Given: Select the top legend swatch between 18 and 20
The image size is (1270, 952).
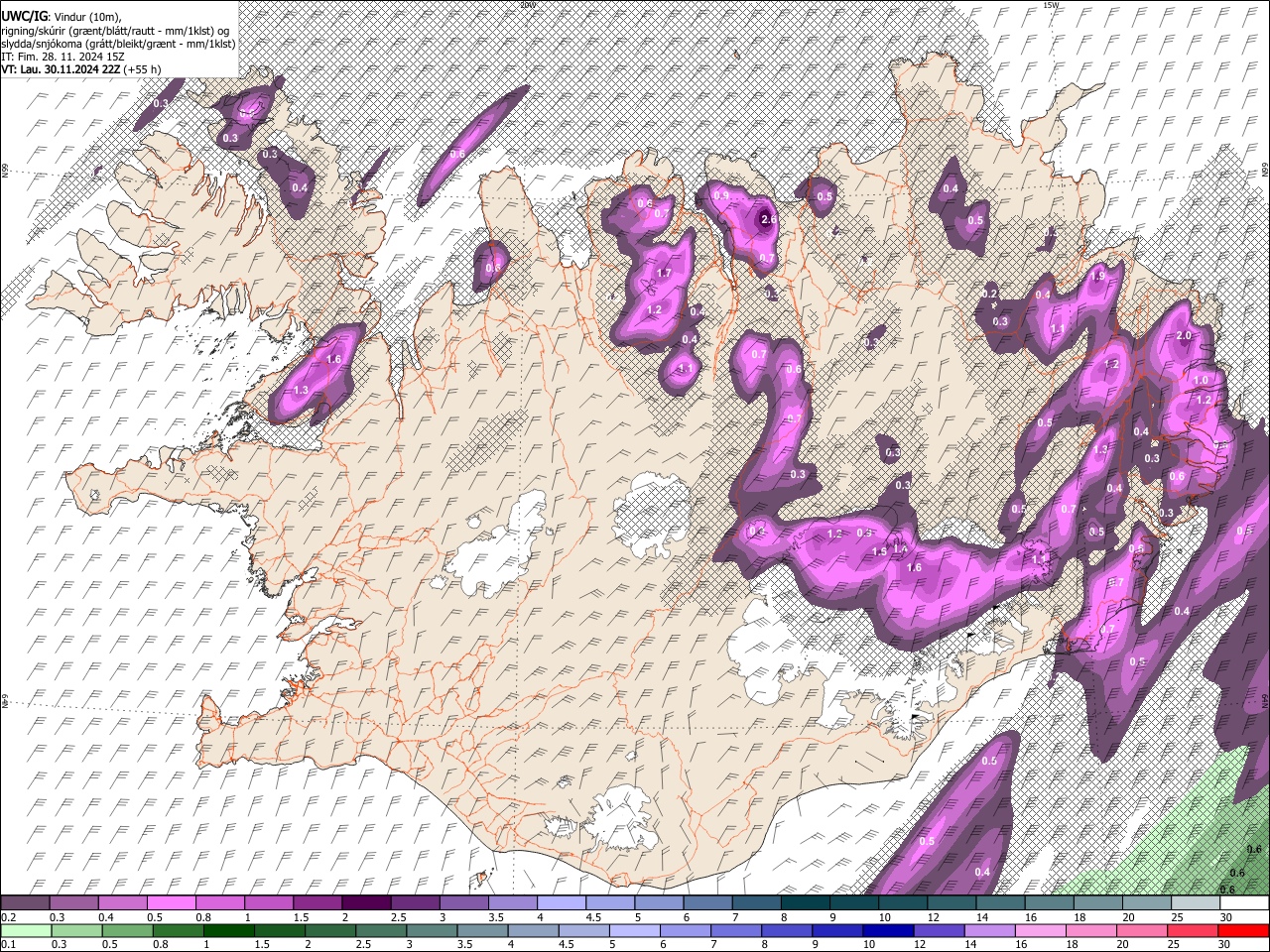Looking at the screenshot, I should pyautogui.click(x=1098, y=903).
